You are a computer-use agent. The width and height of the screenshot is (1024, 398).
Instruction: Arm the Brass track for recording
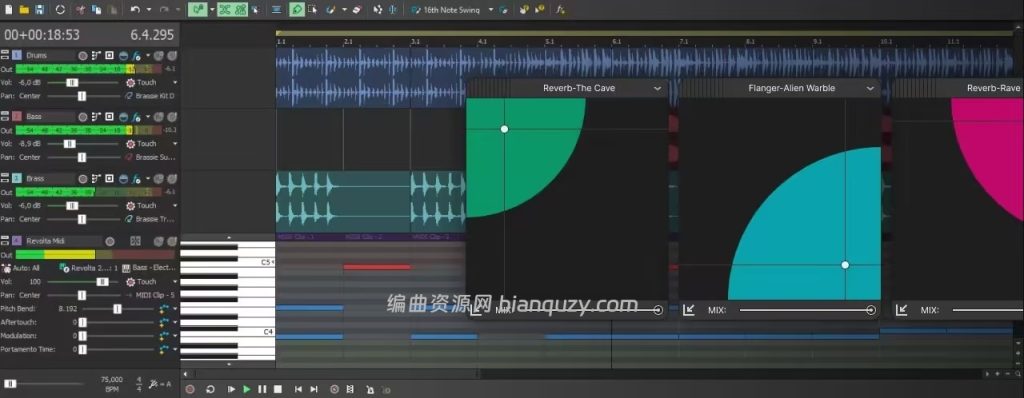(83, 178)
